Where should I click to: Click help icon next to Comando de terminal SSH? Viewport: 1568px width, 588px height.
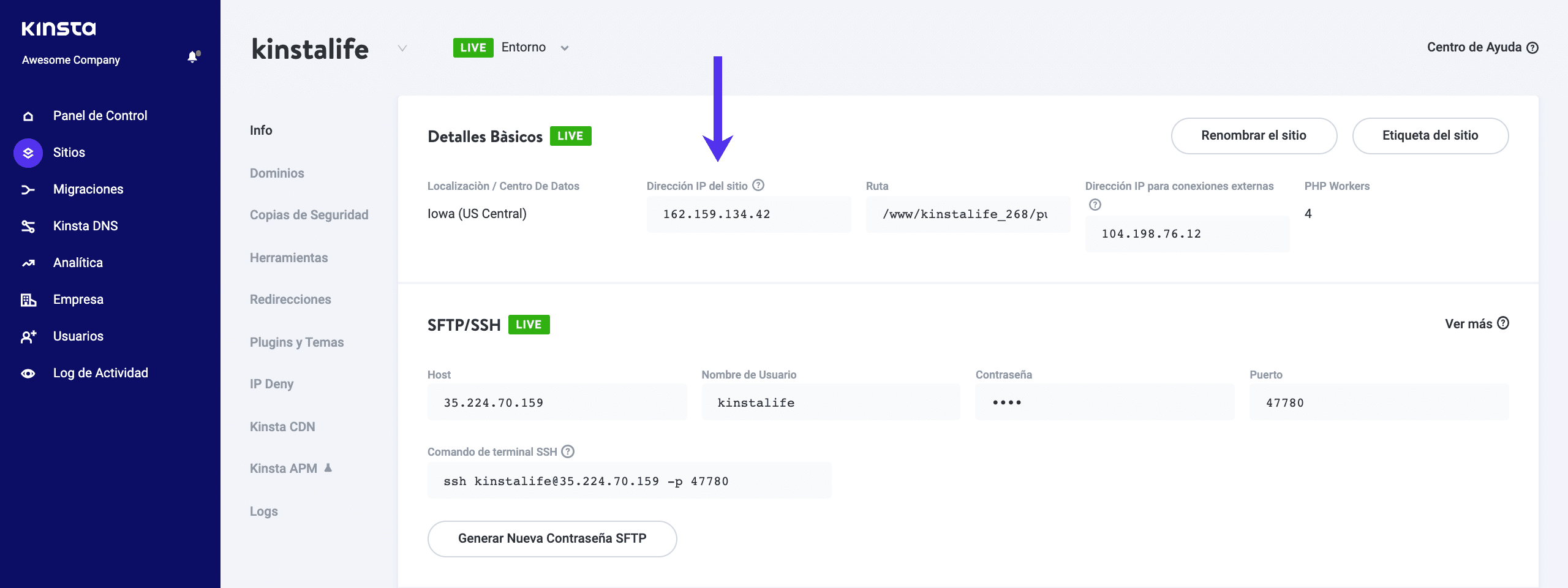pos(568,451)
